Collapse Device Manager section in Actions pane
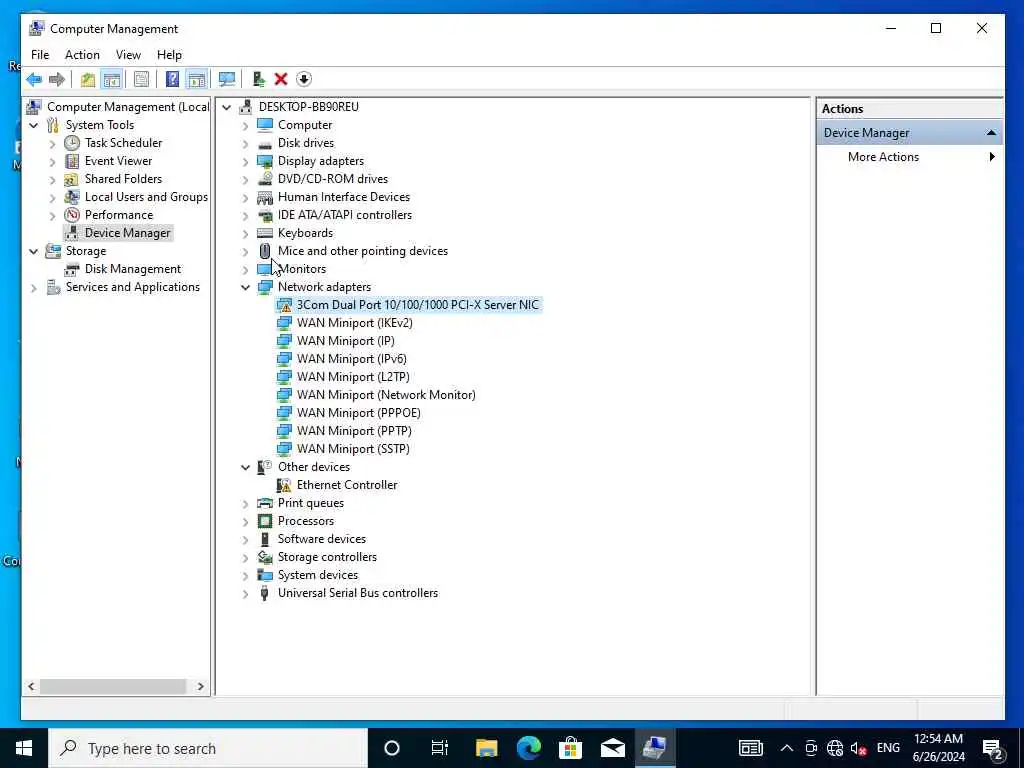The height and width of the screenshot is (768, 1024). 991,133
